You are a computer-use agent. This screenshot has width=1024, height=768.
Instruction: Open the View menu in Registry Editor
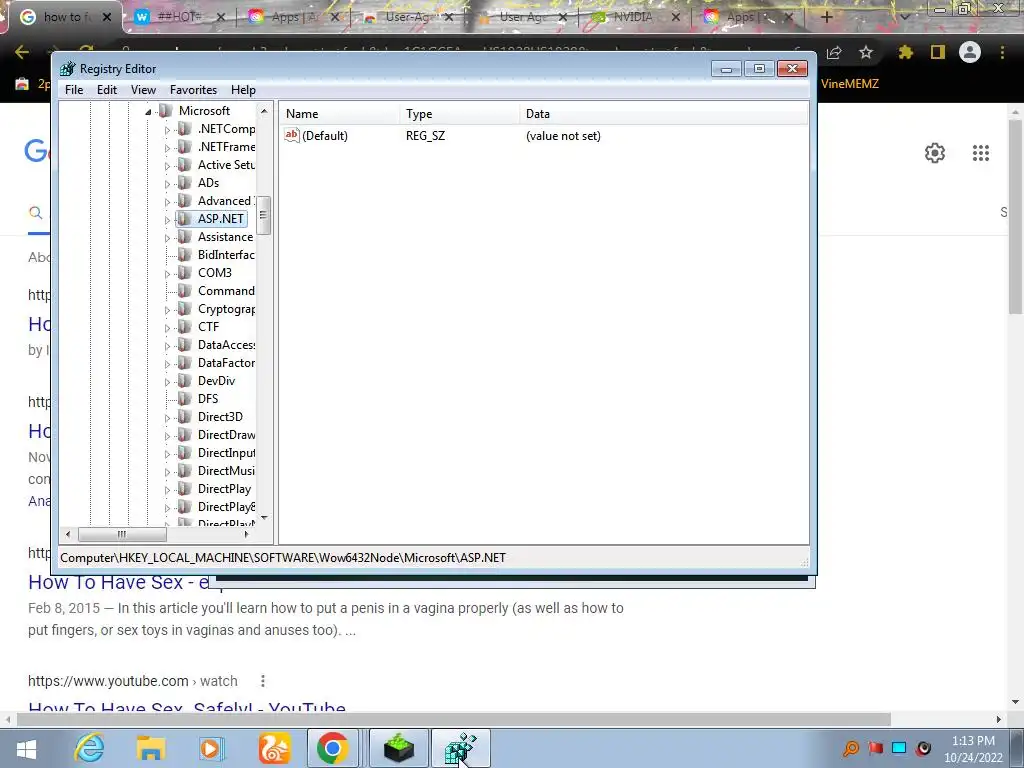pyautogui.click(x=143, y=90)
